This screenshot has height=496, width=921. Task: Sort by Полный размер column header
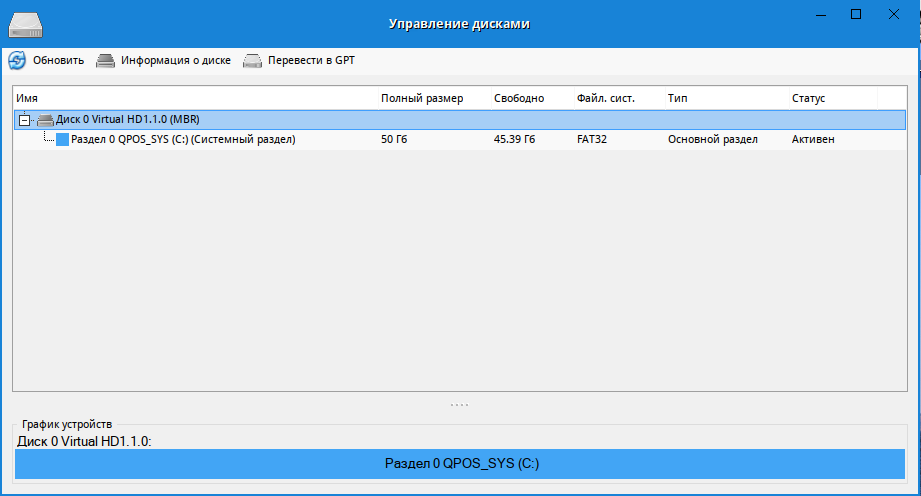[x=435, y=98]
